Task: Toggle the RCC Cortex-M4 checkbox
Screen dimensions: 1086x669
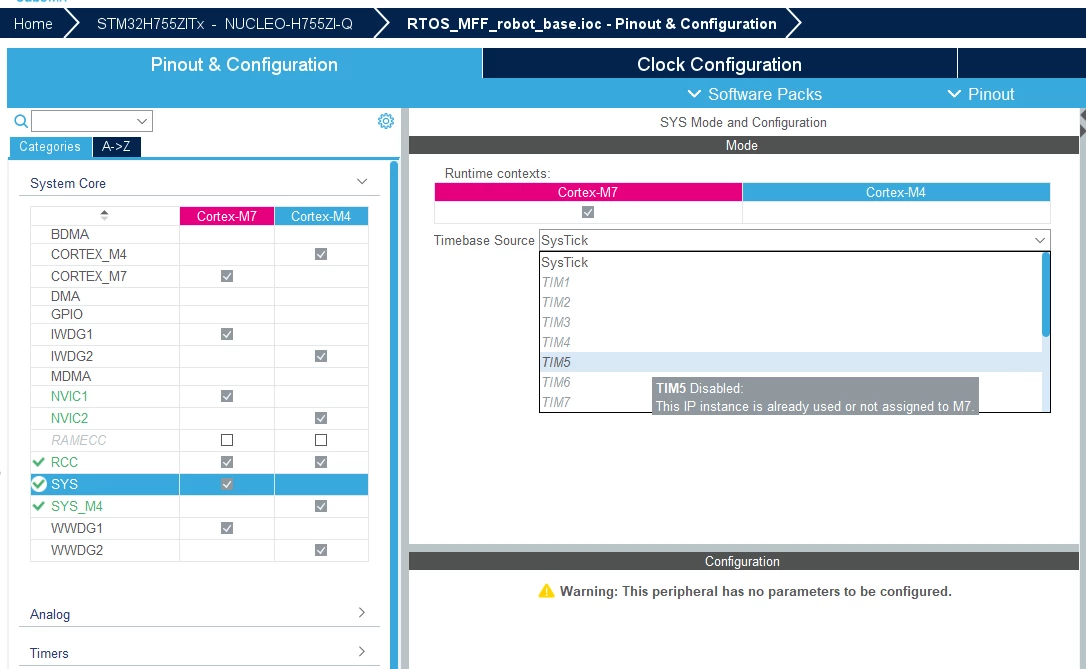Action: [x=321, y=462]
